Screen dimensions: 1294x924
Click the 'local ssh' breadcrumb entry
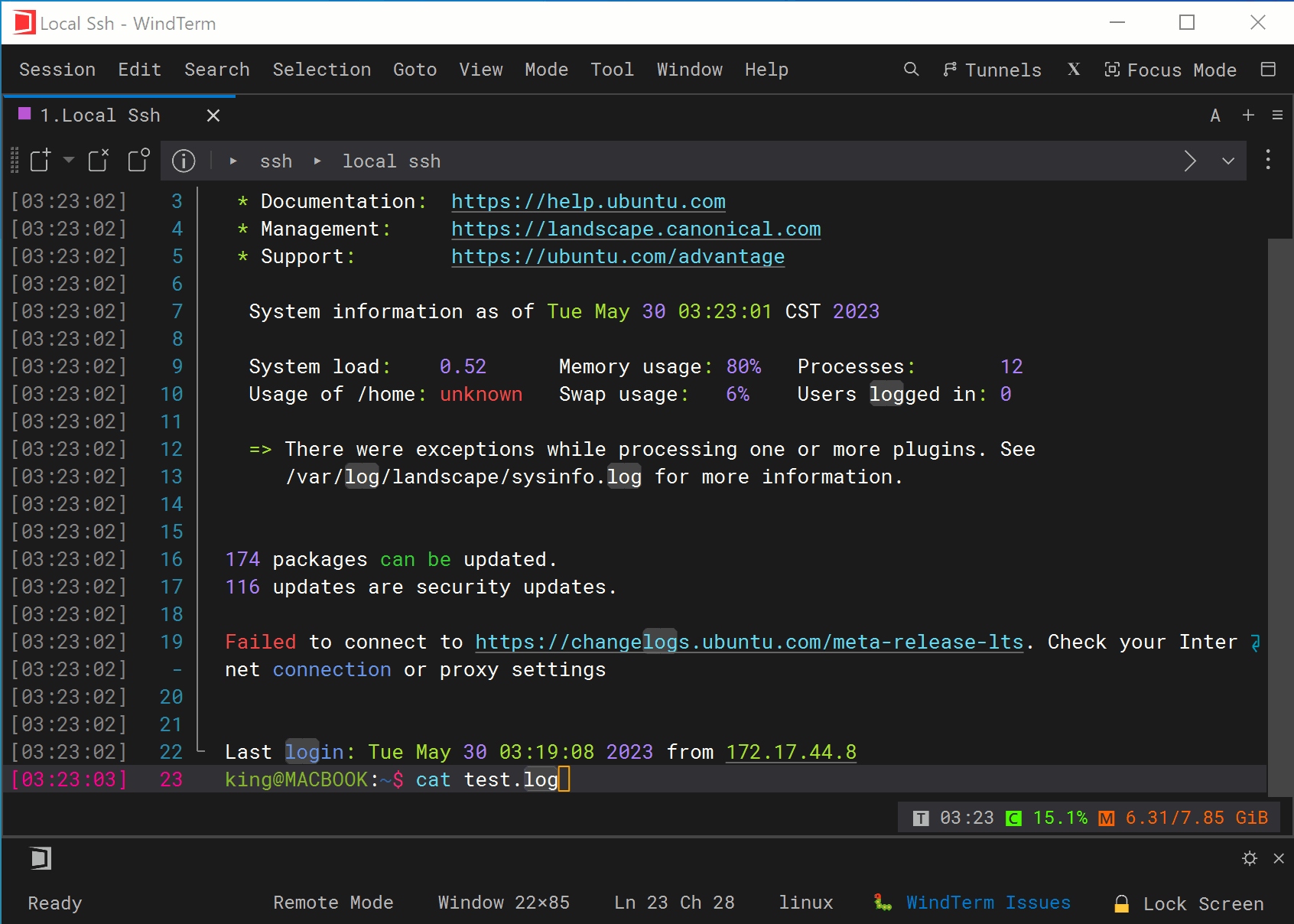tap(392, 161)
